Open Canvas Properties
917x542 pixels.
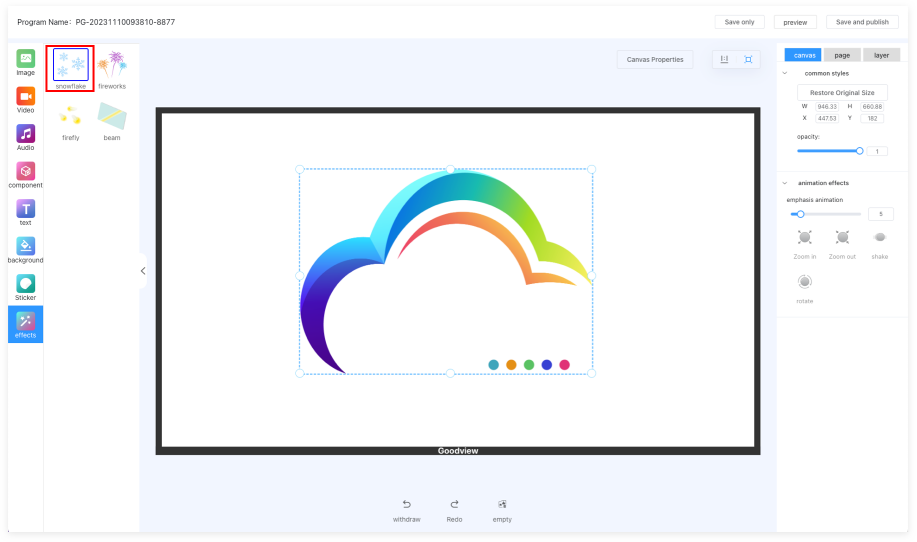655,60
